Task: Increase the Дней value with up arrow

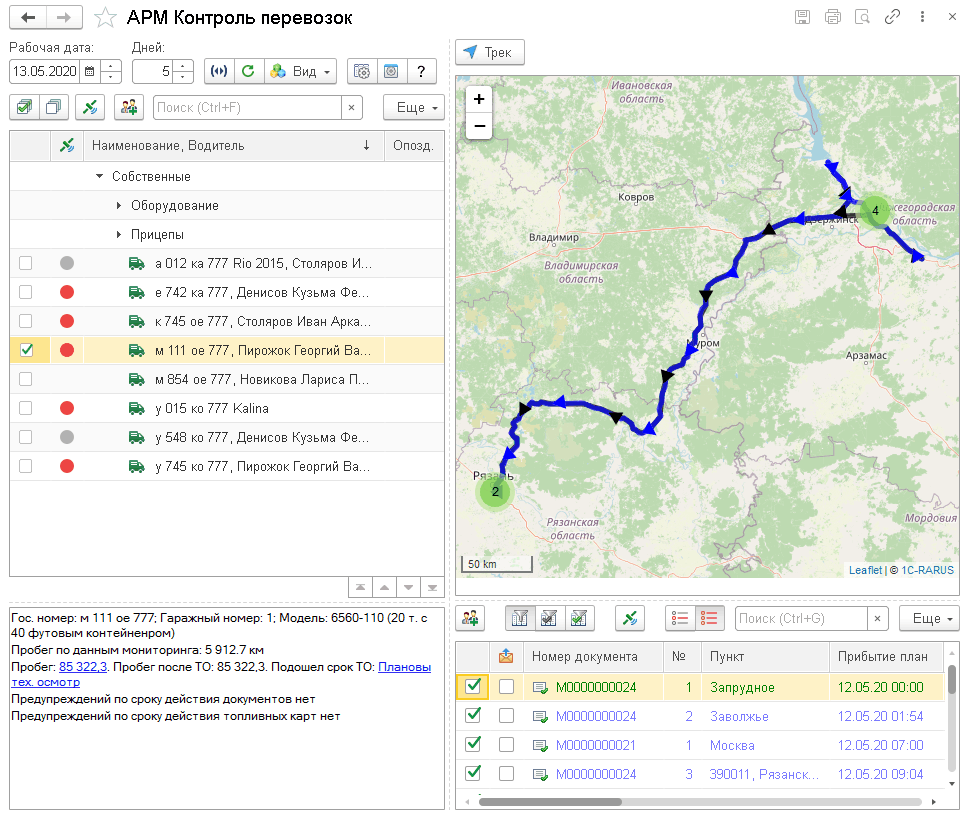Action: [x=183, y=66]
